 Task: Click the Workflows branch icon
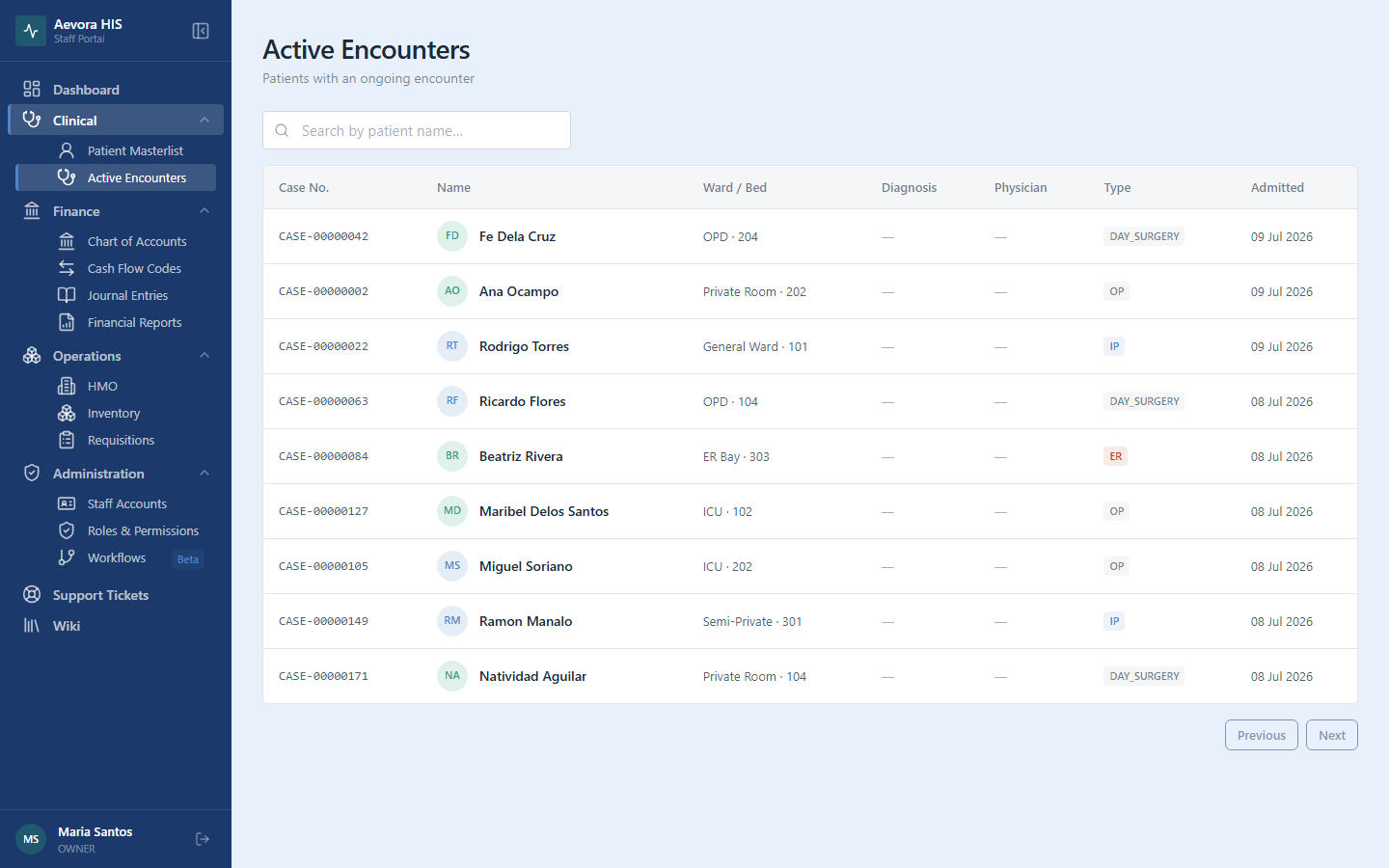click(67, 557)
